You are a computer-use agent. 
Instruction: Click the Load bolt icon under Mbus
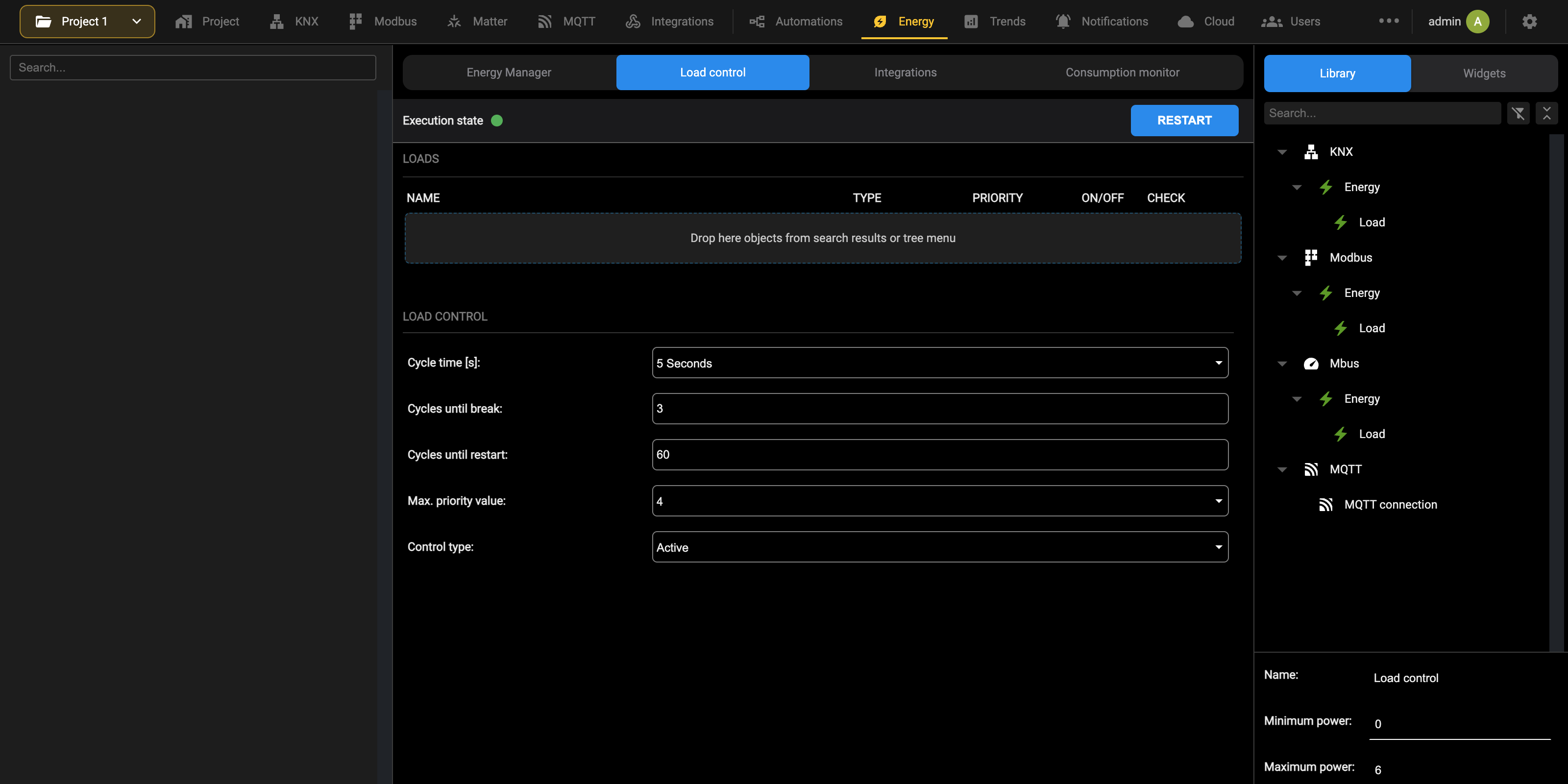pyautogui.click(x=1340, y=434)
